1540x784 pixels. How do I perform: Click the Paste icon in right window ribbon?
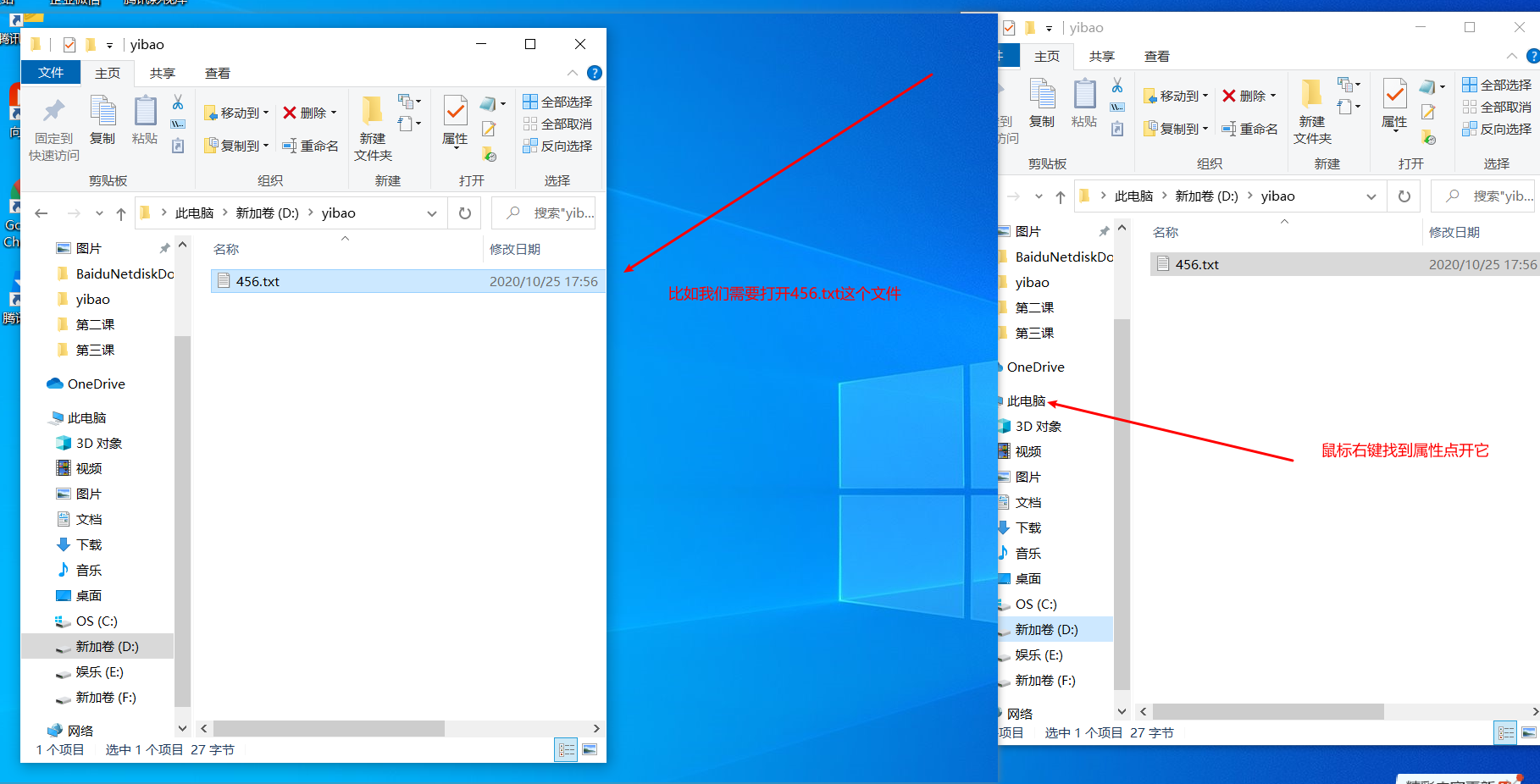click(x=1084, y=103)
